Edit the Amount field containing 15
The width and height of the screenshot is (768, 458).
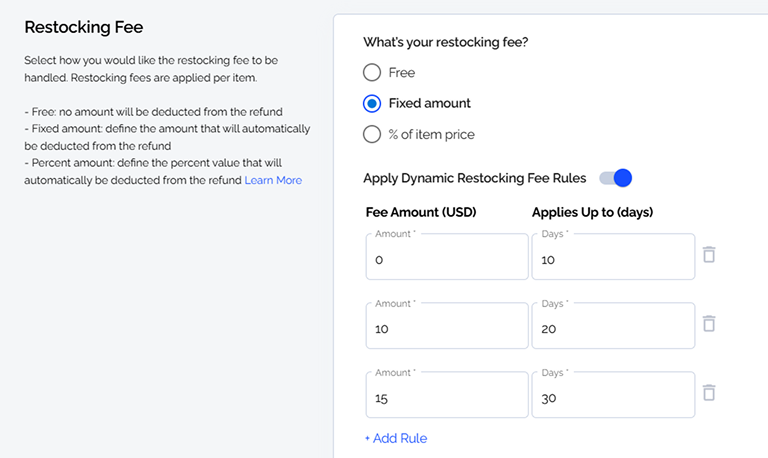point(447,395)
